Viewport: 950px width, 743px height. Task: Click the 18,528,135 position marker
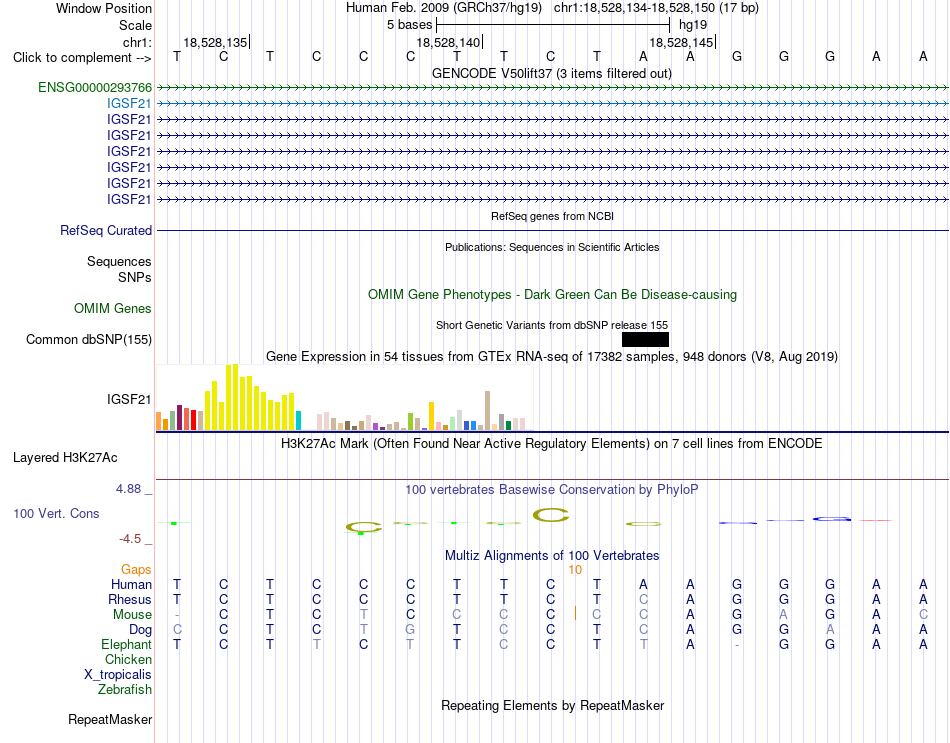pyautogui.click(x=216, y=42)
